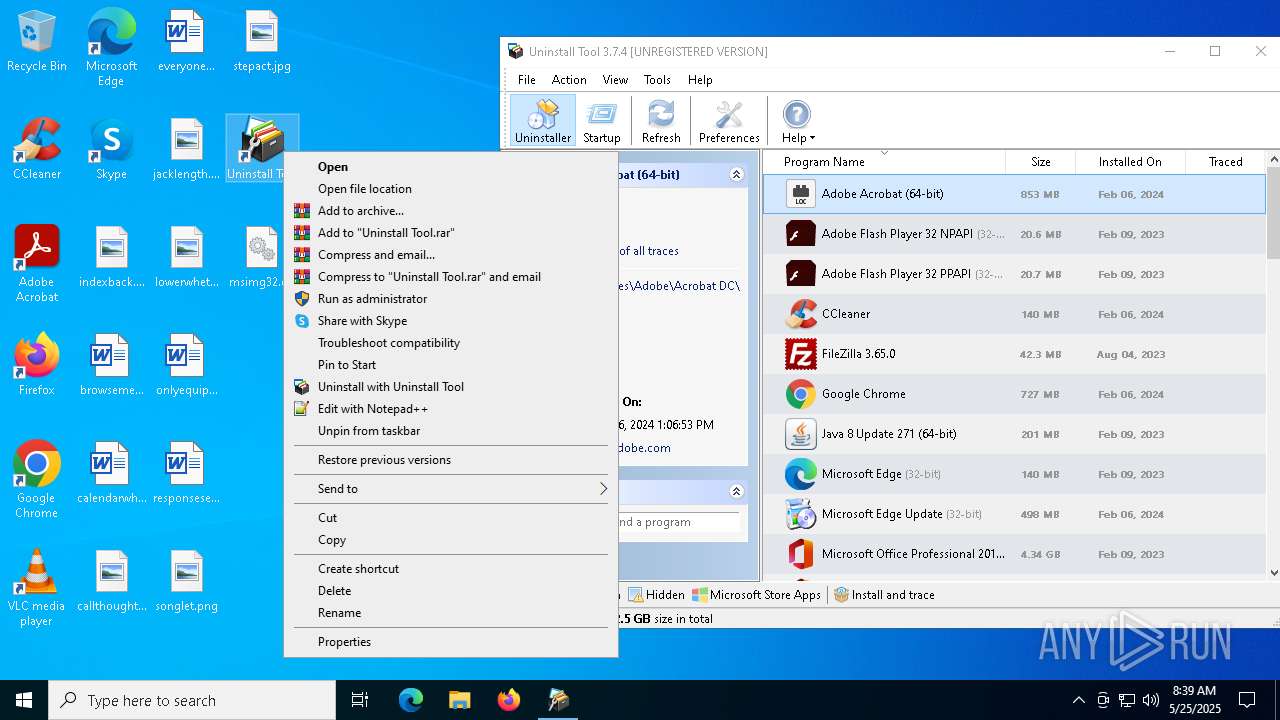1280x720 pixels.
Task: Open File Explorer from the taskbar
Action: tap(459, 700)
